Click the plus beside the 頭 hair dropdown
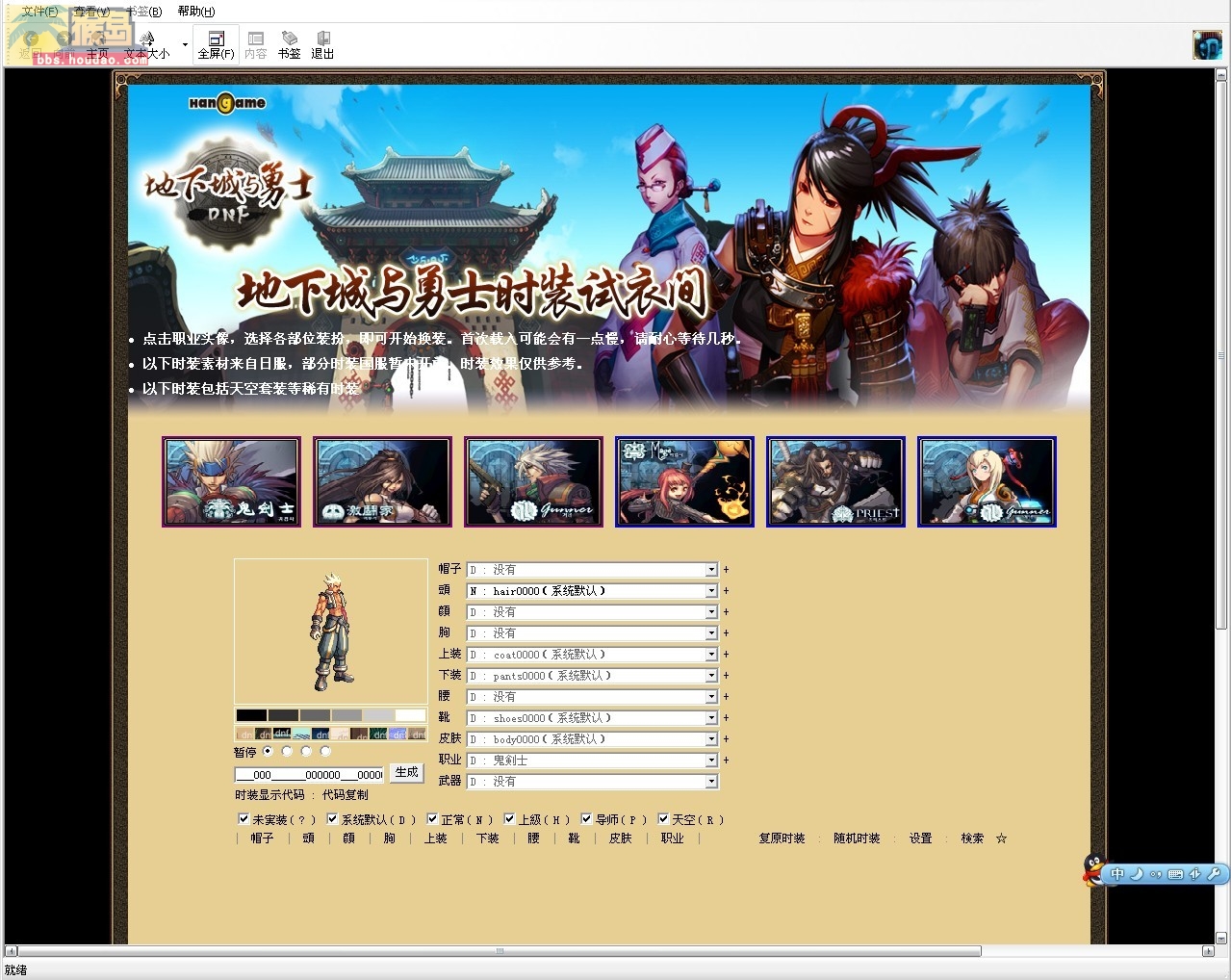 726,591
